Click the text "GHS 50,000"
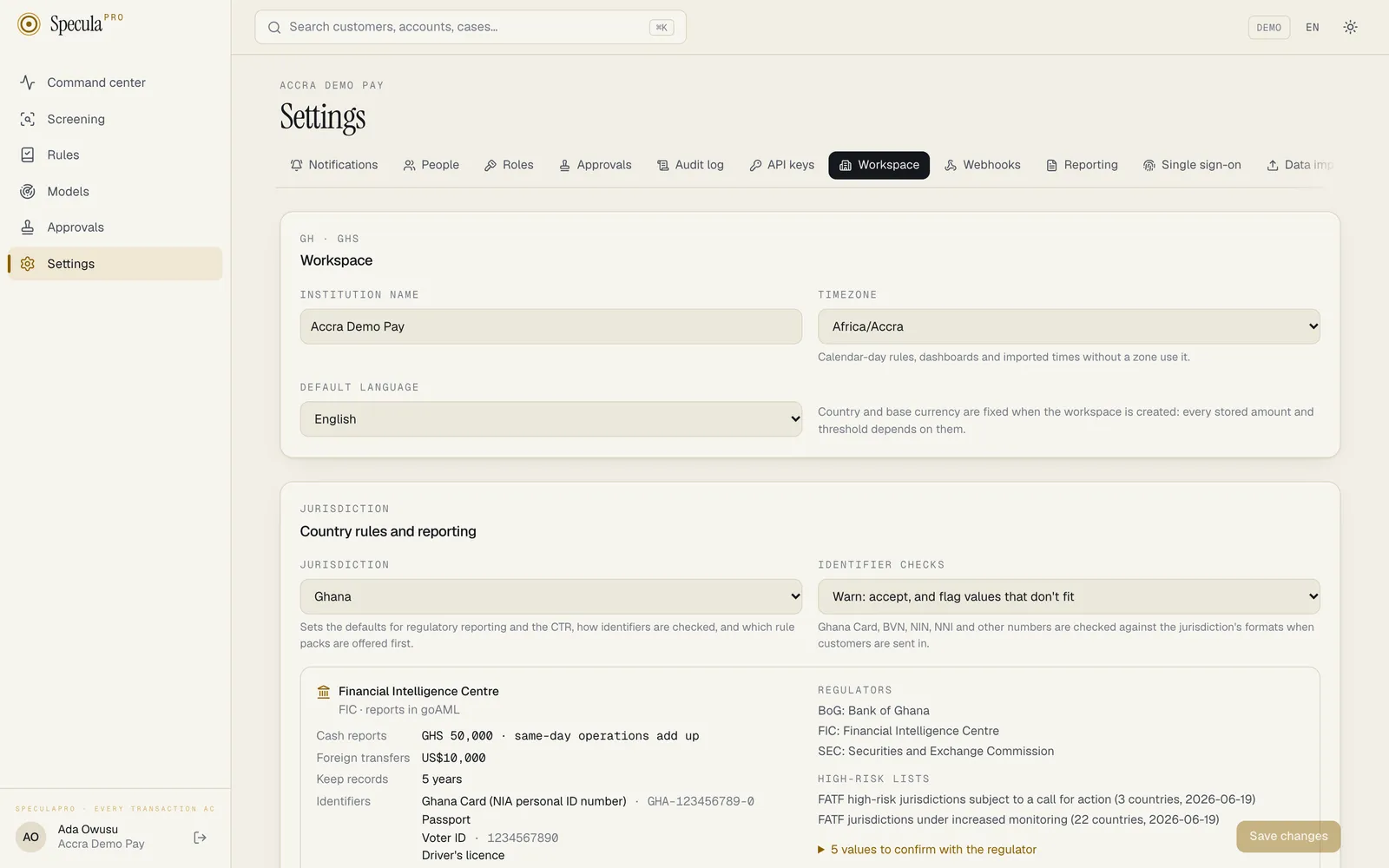Image resolution: width=1389 pixels, height=868 pixels. 458,736
